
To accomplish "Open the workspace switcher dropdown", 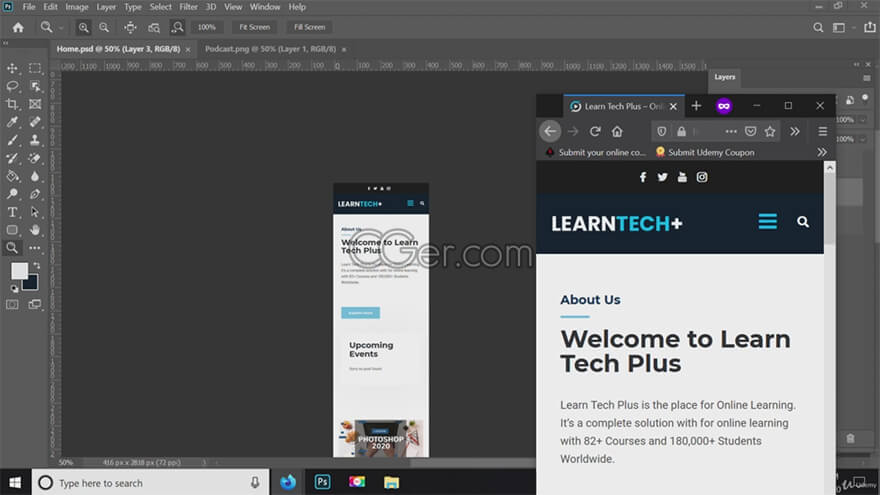I will coord(844,27).
